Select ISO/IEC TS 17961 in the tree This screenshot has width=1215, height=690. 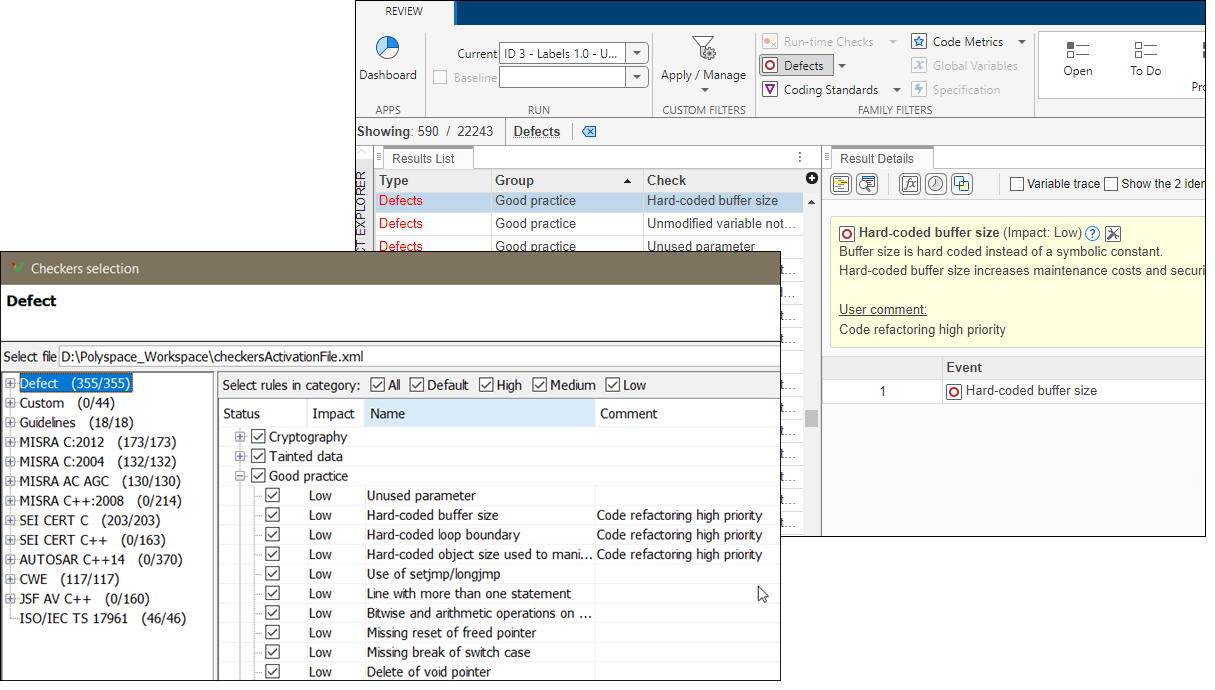coord(103,618)
